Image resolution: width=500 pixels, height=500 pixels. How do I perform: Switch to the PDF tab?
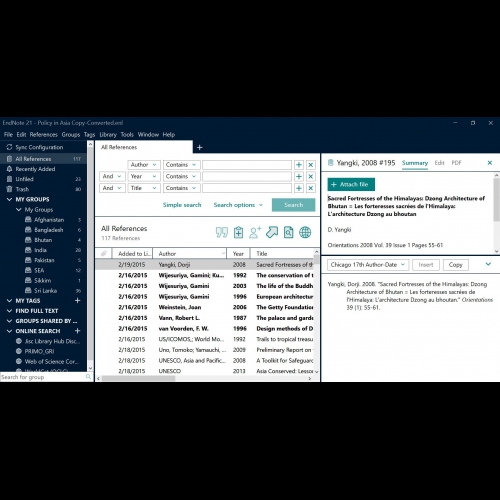[x=456, y=163]
